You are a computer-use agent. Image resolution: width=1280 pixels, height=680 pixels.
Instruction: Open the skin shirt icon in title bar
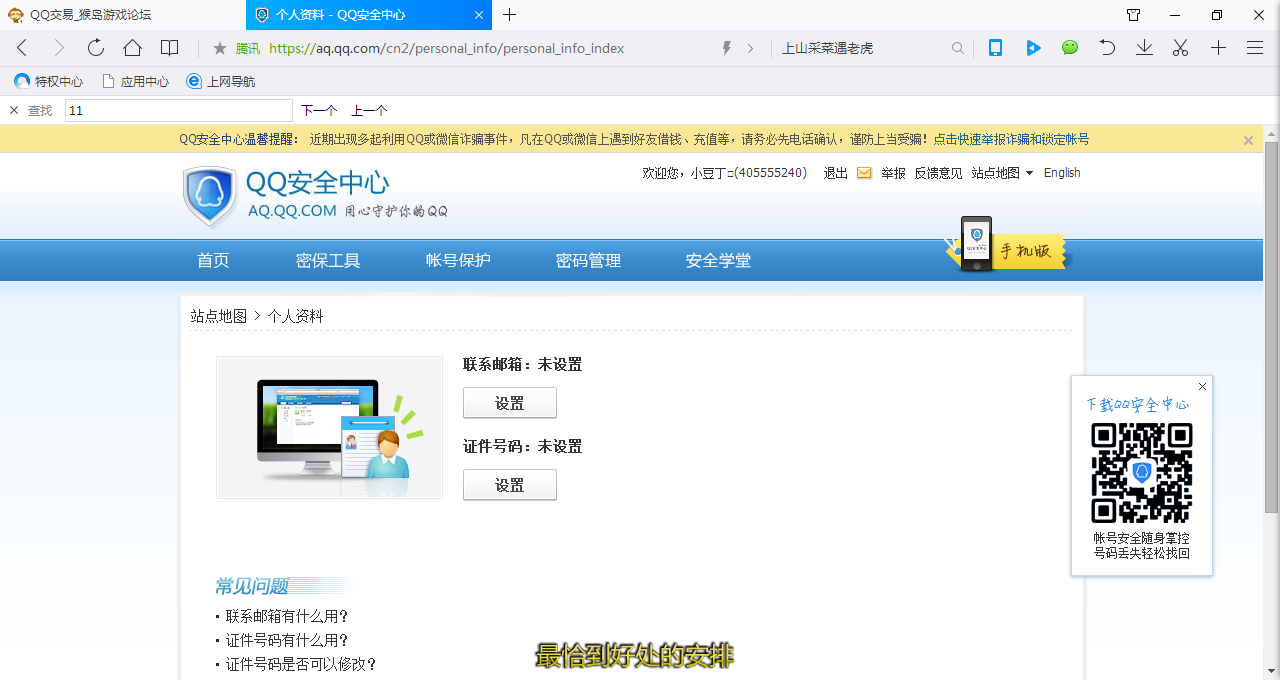[x=1133, y=15]
